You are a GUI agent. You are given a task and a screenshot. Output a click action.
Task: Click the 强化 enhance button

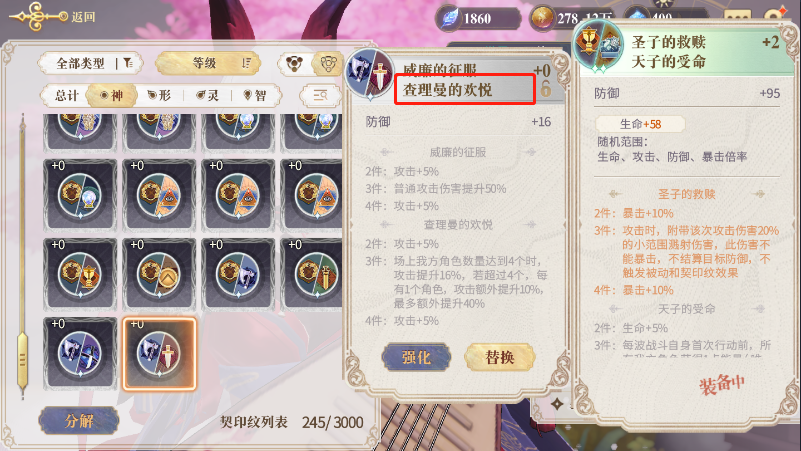[x=416, y=357]
